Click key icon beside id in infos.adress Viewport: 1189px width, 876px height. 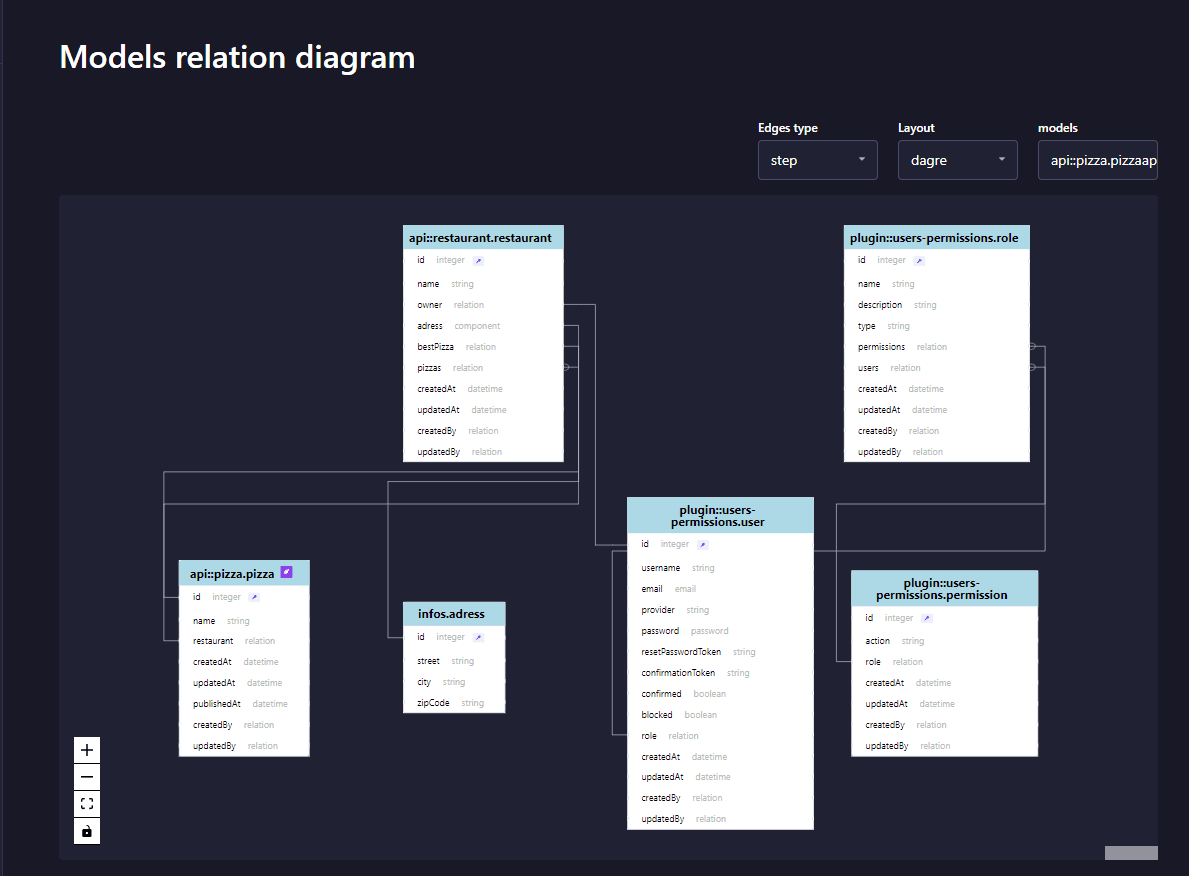point(479,637)
